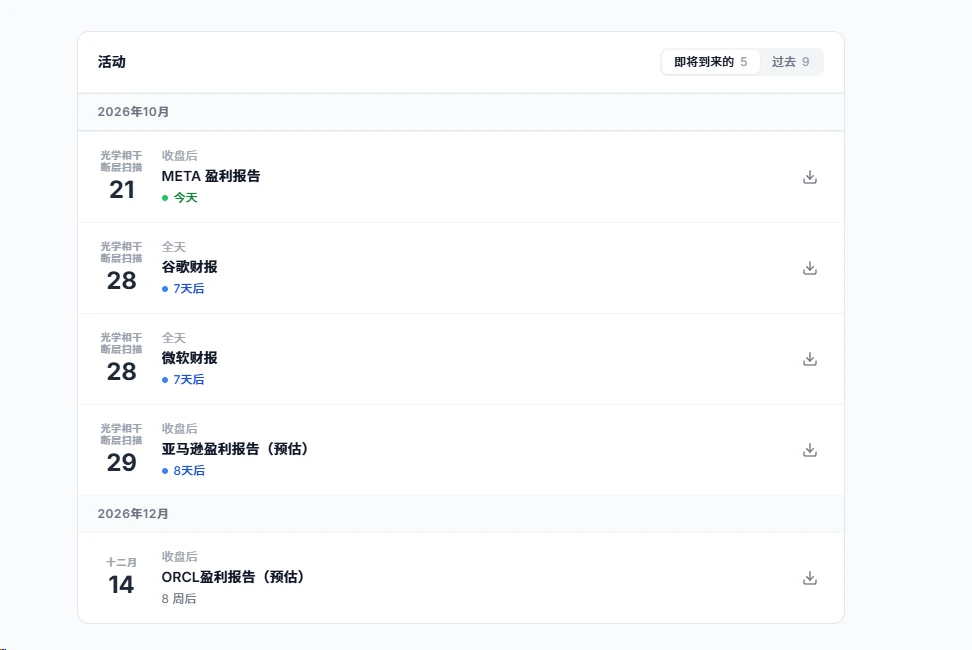Open the META 盈利报告 event title
This screenshot has height=650, width=972.
(211, 176)
